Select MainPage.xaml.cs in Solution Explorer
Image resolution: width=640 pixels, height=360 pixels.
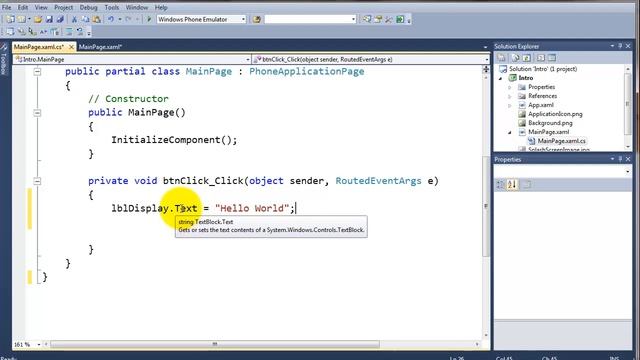561,141
